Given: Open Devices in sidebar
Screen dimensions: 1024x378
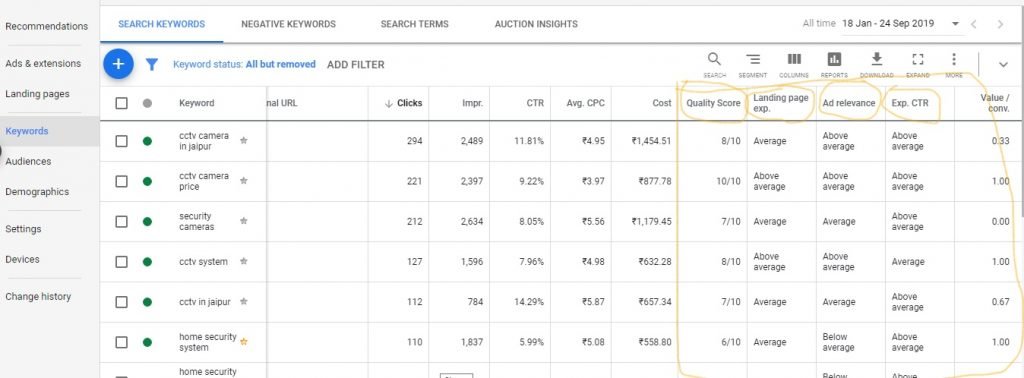Looking at the screenshot, I should [22, 259].
